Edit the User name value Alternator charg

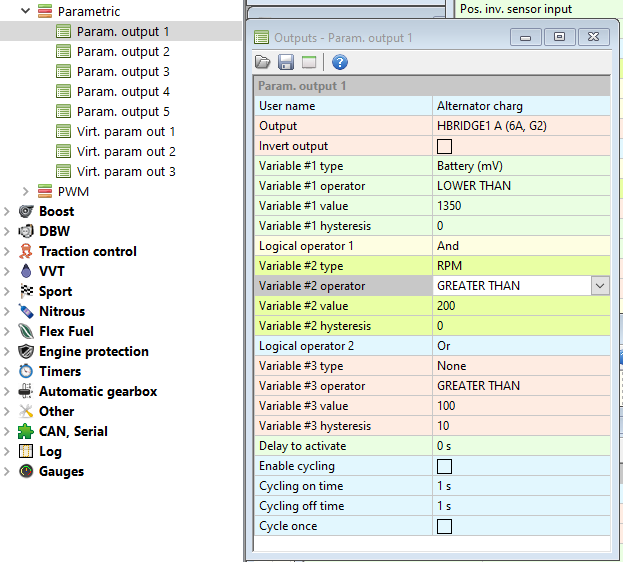(x=521, y=106)
